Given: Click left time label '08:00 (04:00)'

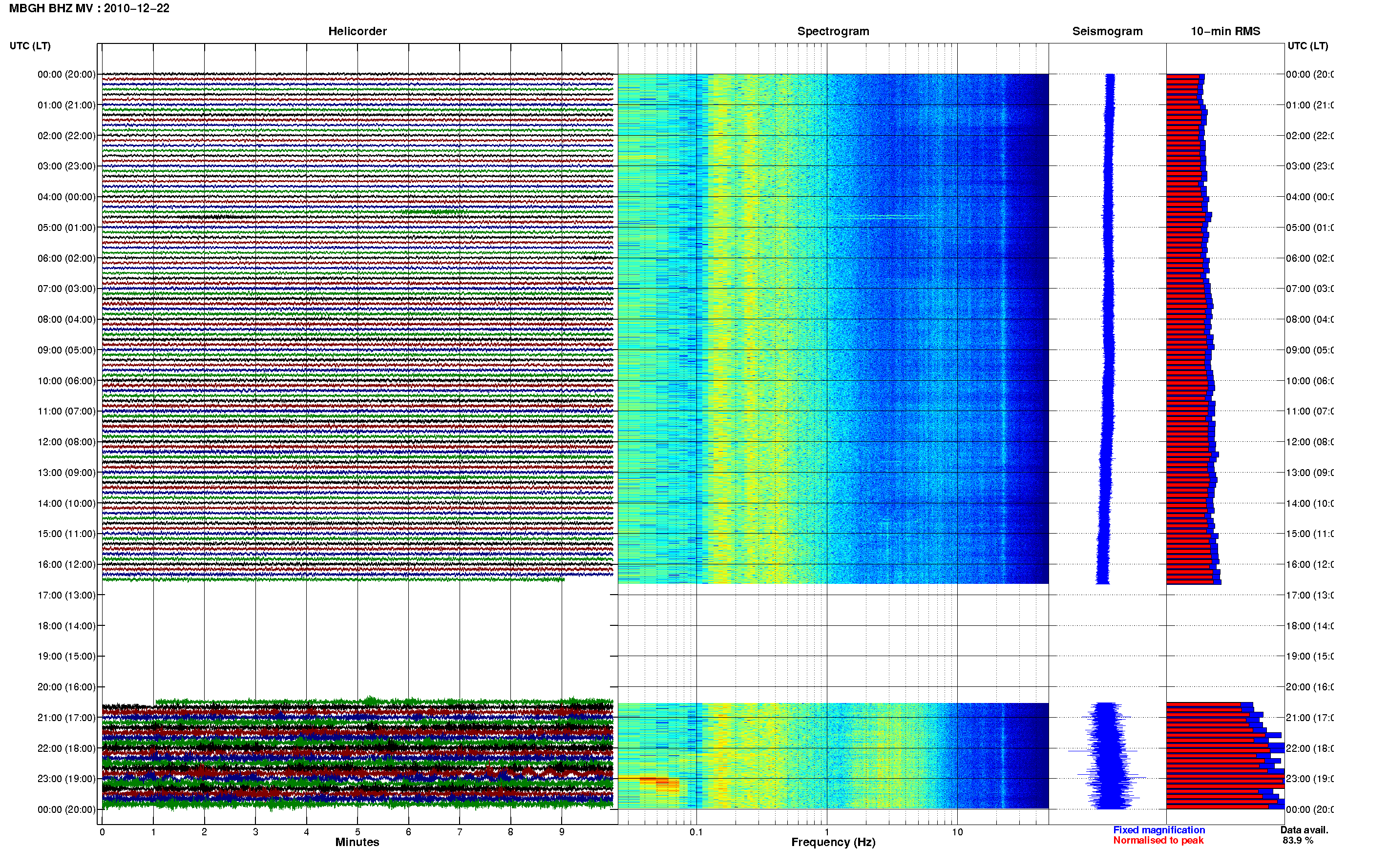Looking at the screenshot, I should point(66,319).
